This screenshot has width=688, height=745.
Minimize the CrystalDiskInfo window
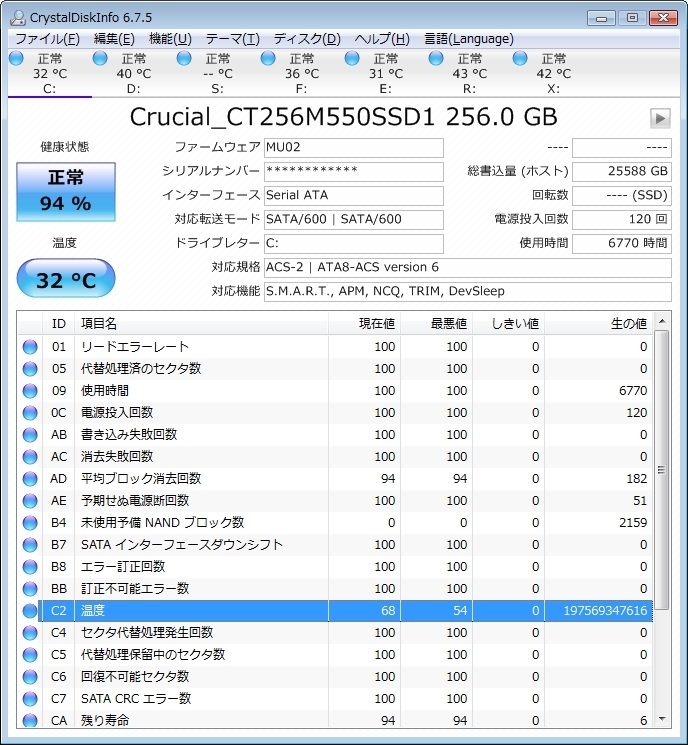tap(601, 19)
